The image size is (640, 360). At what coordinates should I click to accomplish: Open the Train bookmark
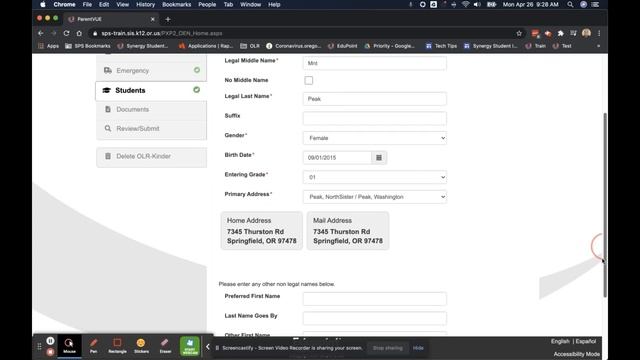[x=536, y=46]
